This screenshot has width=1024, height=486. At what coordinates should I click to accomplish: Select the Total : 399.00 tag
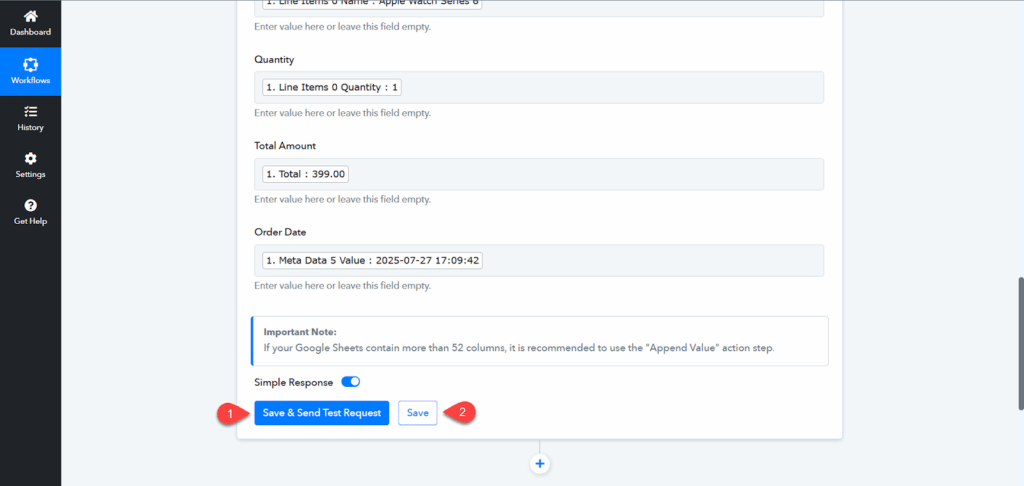[306, 174]
